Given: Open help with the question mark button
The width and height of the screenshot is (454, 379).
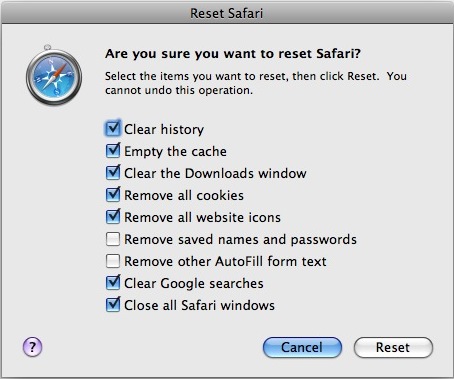Looking at the screenshot, I should click(x=32, y=347).
